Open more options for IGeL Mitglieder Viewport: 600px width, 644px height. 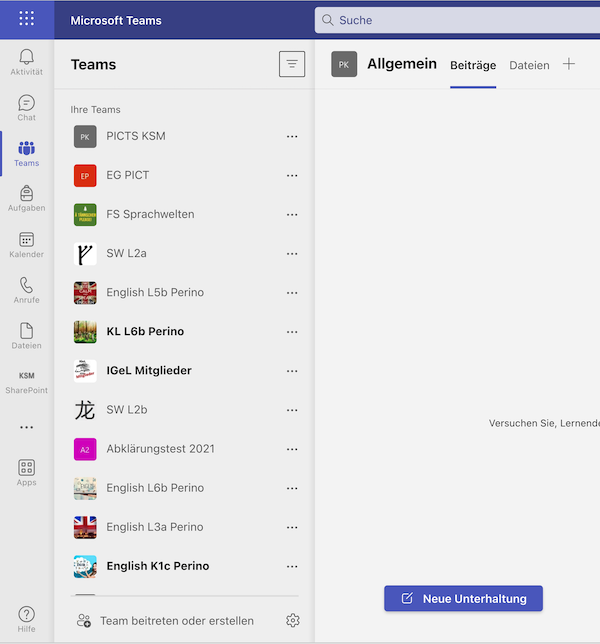(292, 371)
